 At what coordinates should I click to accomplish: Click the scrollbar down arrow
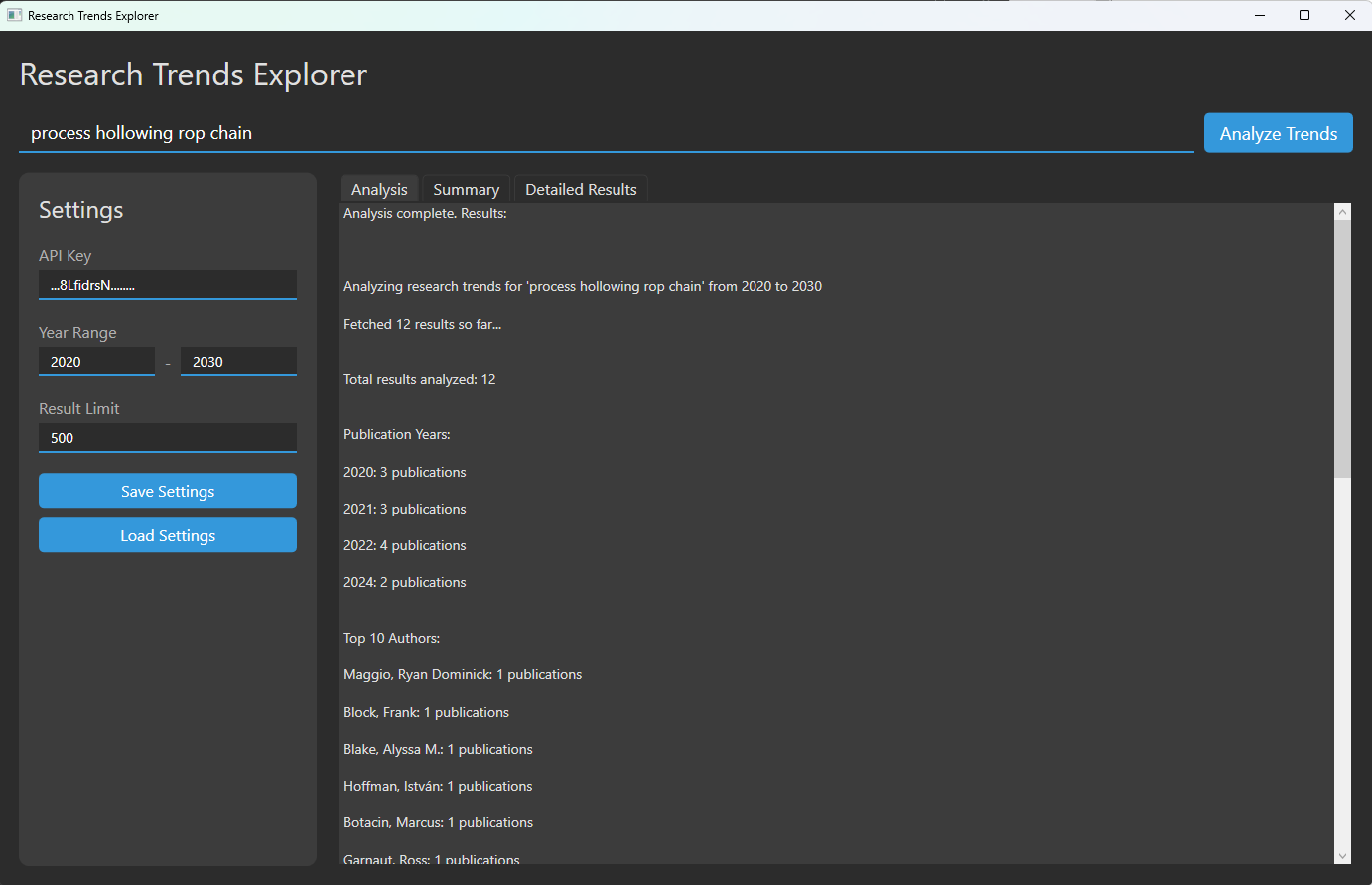coord(1342,856)
